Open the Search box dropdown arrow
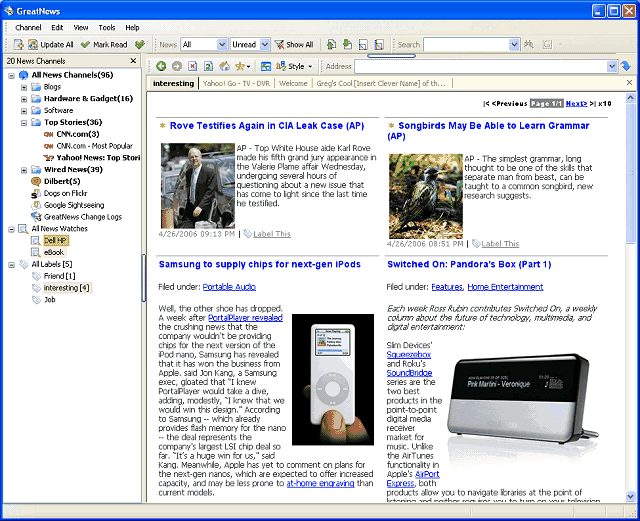This screenshot has height=521, width=640. pos(514,45)
